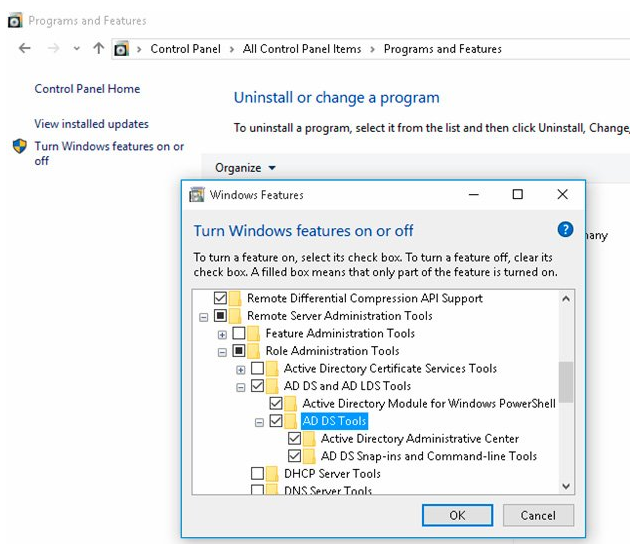Select Control Panel breadcrumb
This screenshot has height=547, width=631.
click(x=186, y=49)
